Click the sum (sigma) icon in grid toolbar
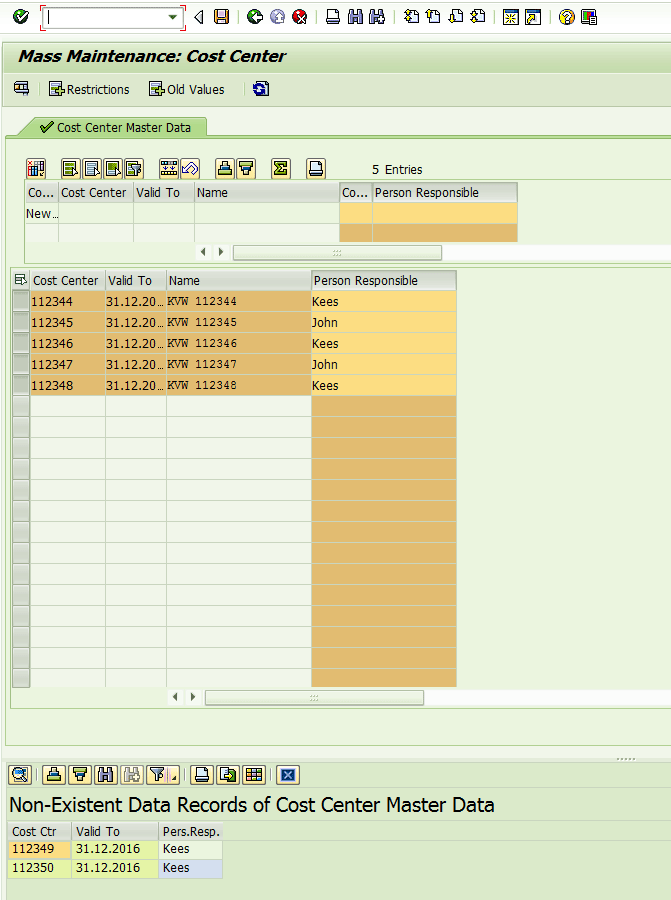 (280, 168)
